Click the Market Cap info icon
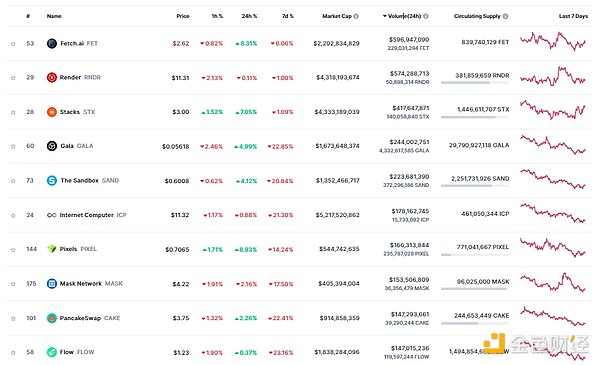Screen dimensions: 600x365 pyautogui.click(x=356, y=16)
